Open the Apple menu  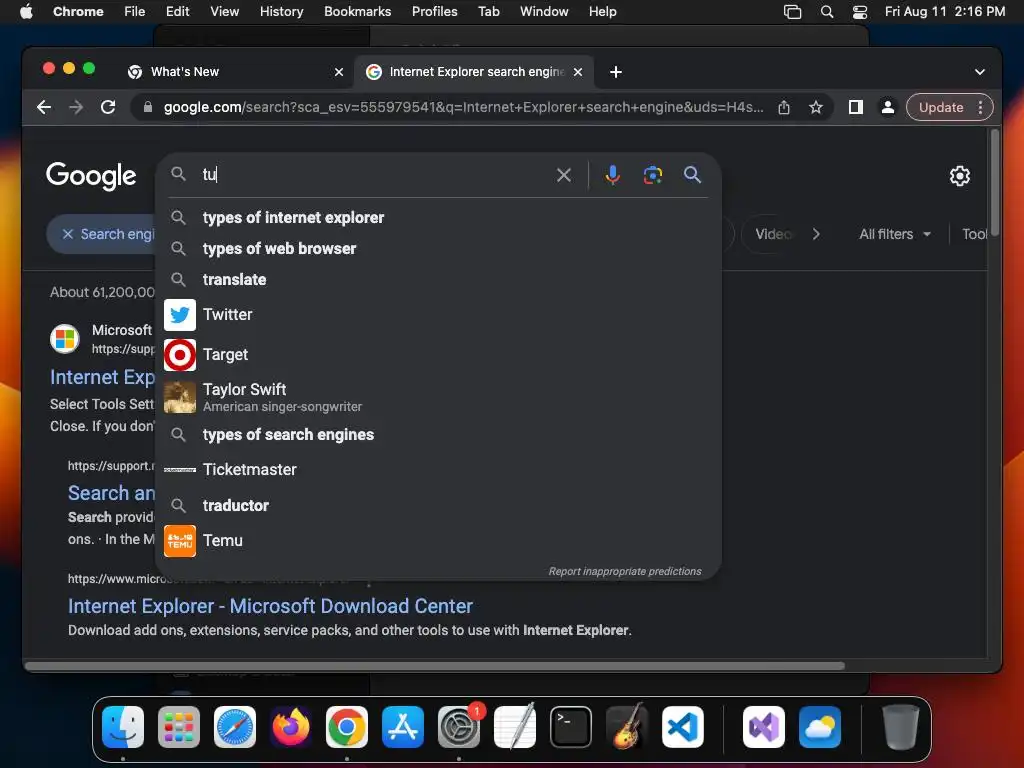click(x=26, y=12)
